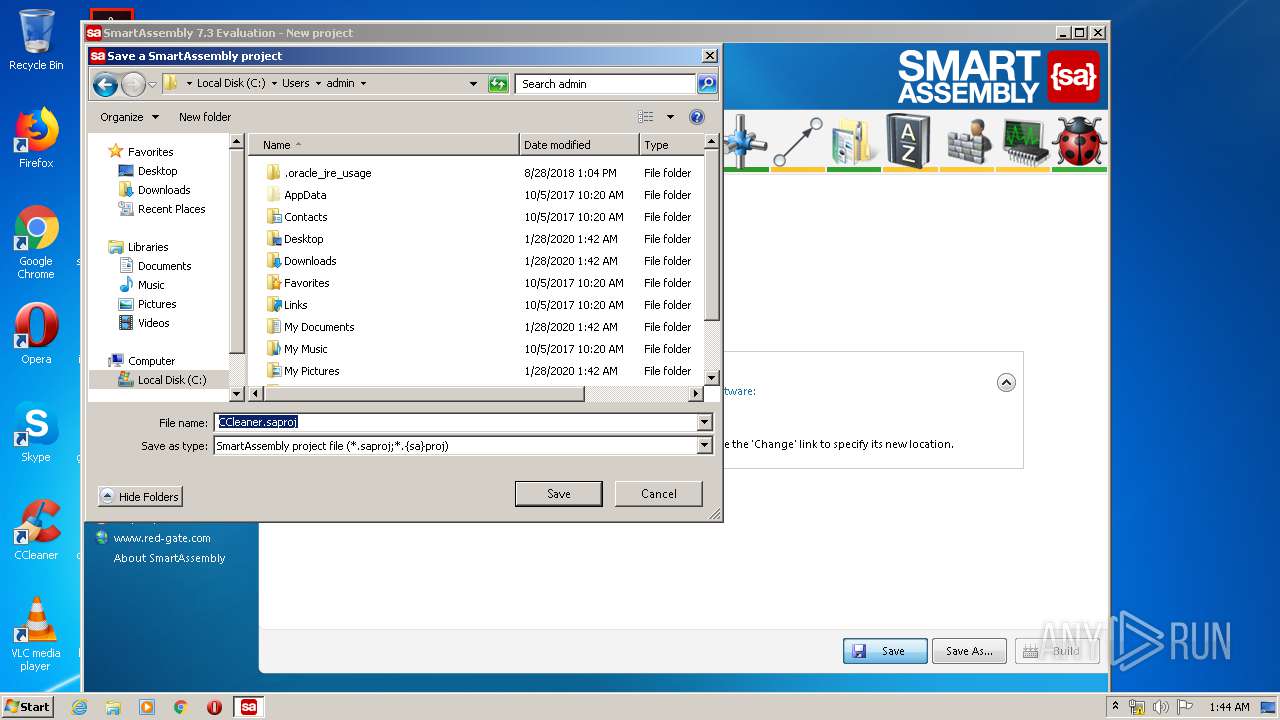Open the dependencies merging icon in SmartAssembly
Viewport: 1280px width, 720px height.
click(x=744, y=140)
